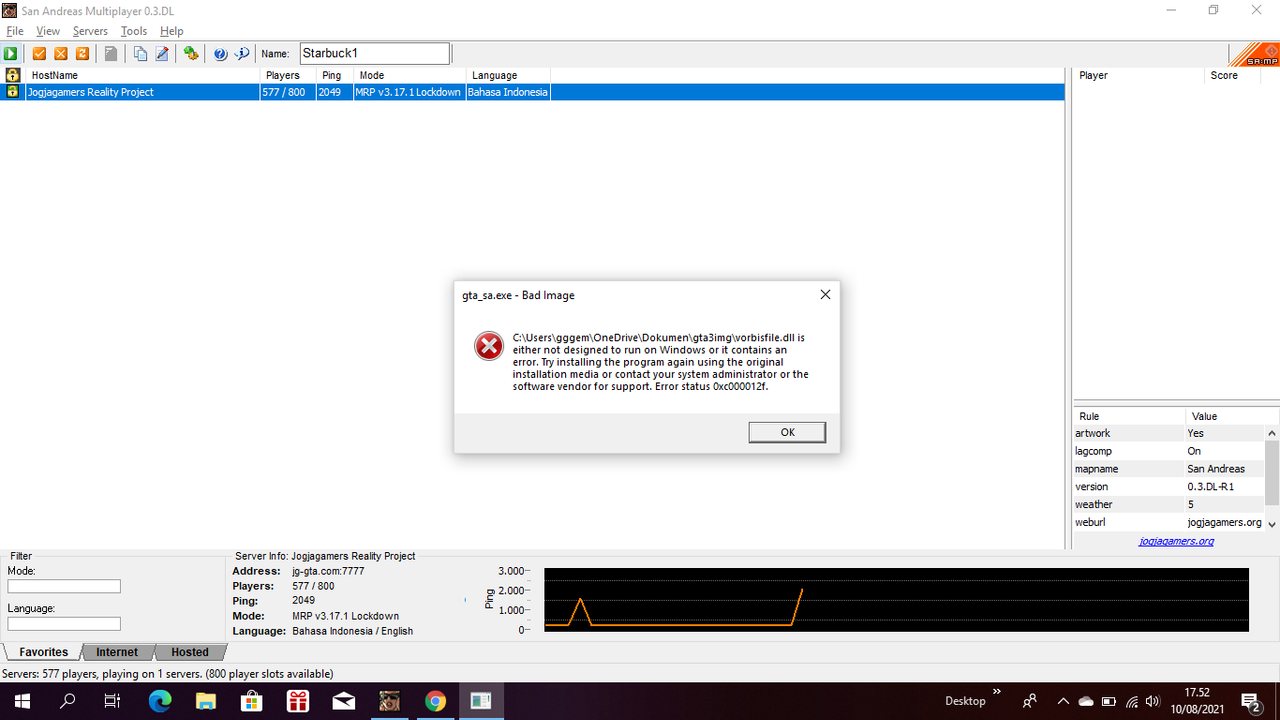Click the About info bubble icon
Viewport: 1280px width, 720px height.
pyautogui.click(x=242, y=54)
